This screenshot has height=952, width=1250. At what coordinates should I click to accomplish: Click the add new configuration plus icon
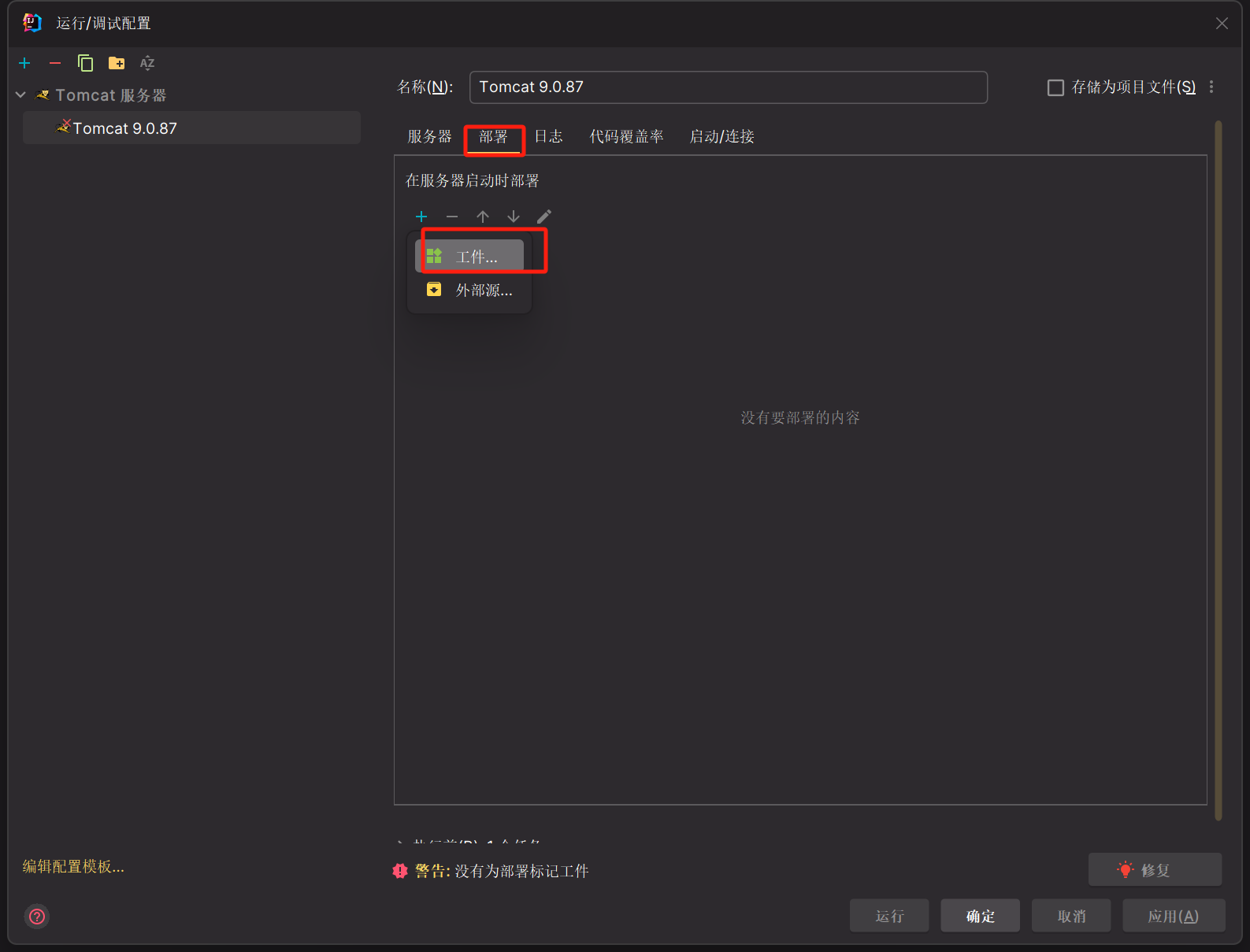pos(24,63)
